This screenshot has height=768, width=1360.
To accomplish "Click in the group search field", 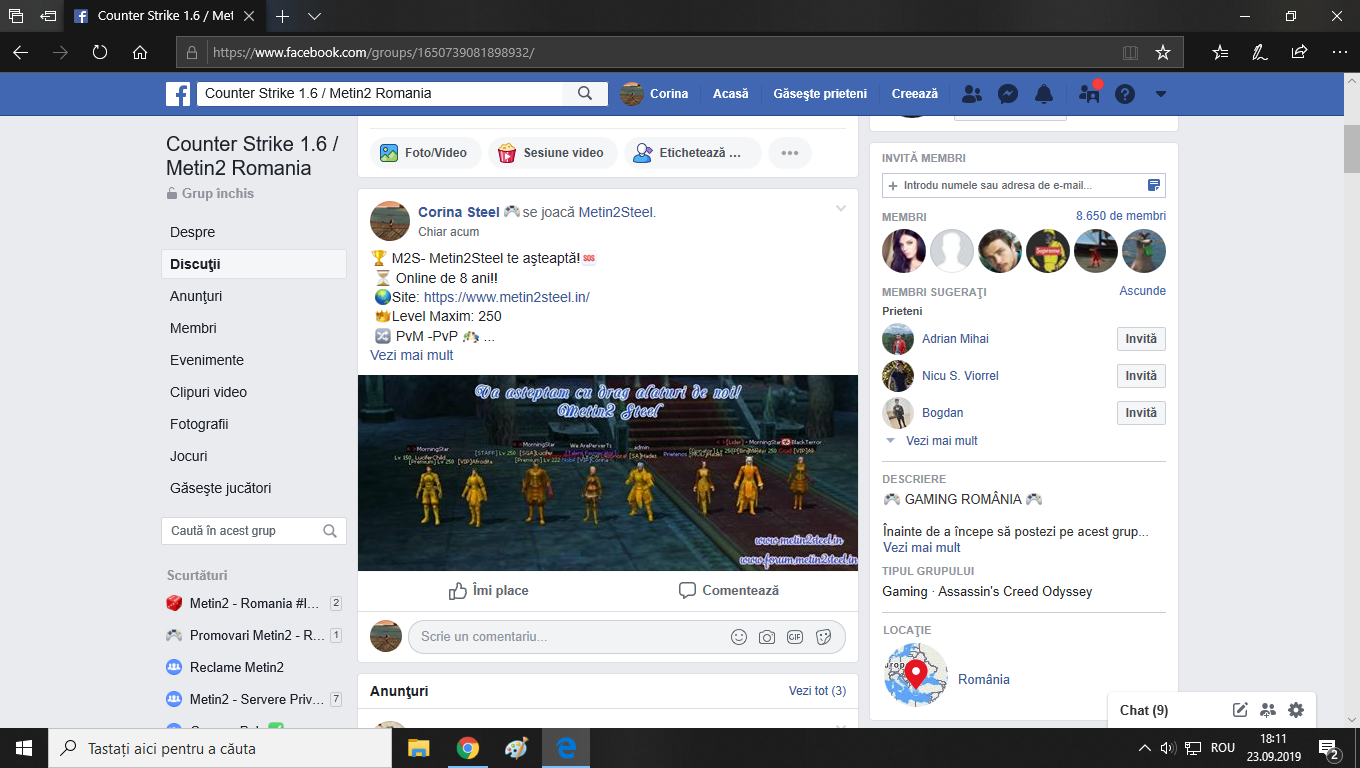I will (254, 531).
